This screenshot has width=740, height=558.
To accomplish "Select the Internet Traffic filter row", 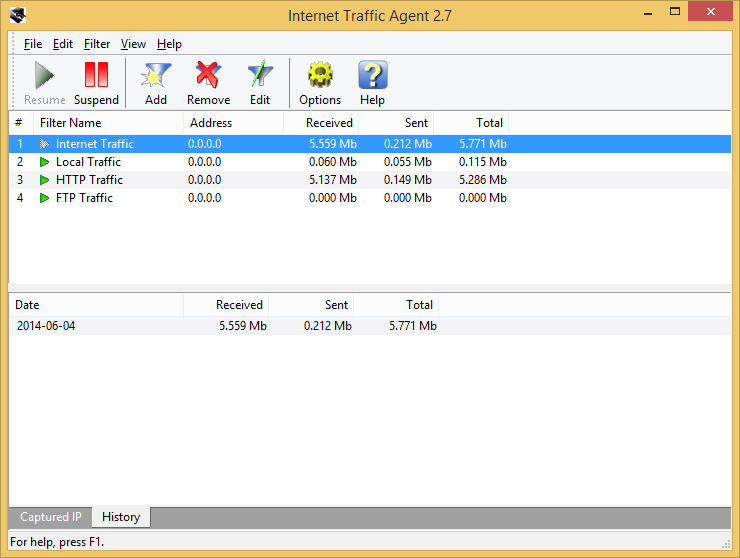I will [370, 144].
